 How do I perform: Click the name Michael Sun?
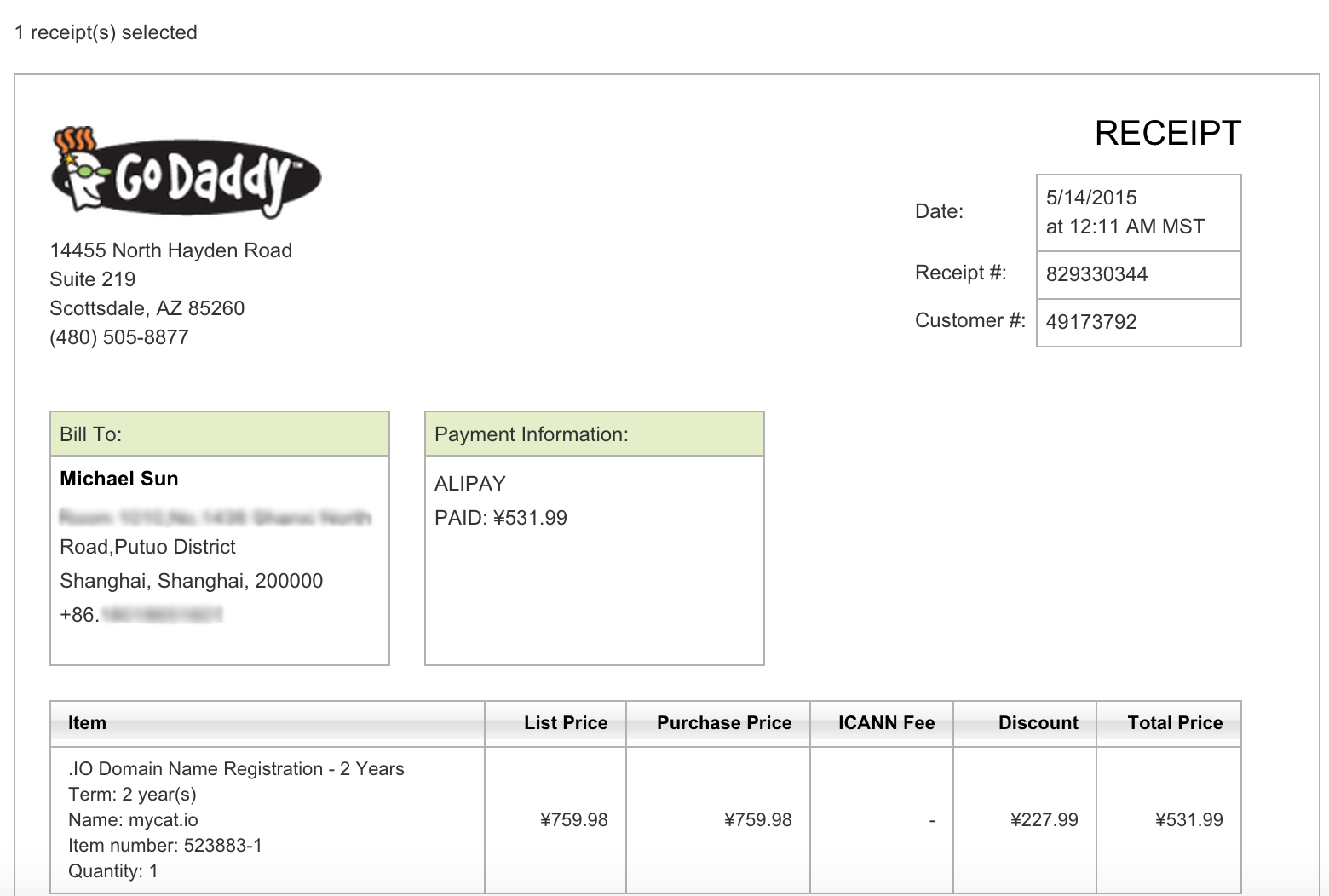click(x=119, y=479)
